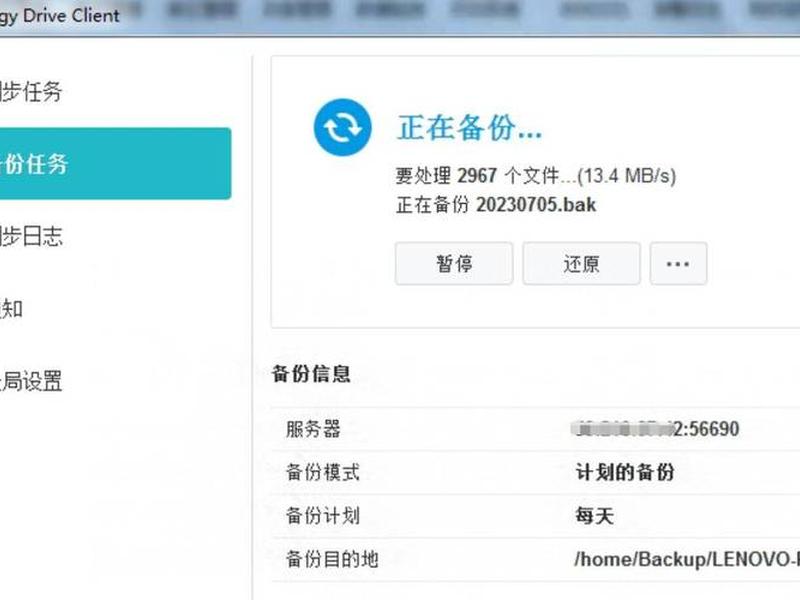Open the 同步任务 sidebar section
Image resolution: width=800 pixels, height=600 pixels.
click(31, 92)
